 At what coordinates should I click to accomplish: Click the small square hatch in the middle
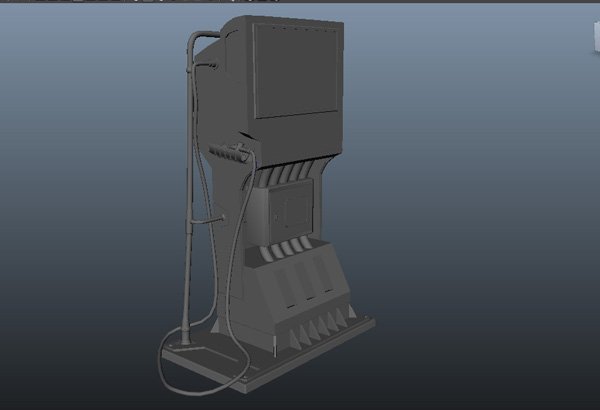(x=296, y=212)
